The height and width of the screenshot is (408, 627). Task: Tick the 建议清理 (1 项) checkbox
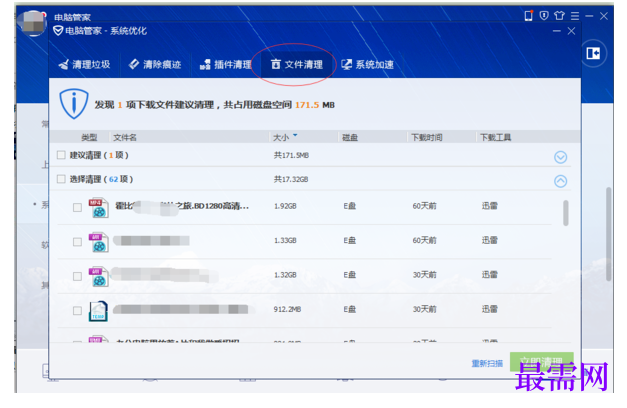pos(61,155)
